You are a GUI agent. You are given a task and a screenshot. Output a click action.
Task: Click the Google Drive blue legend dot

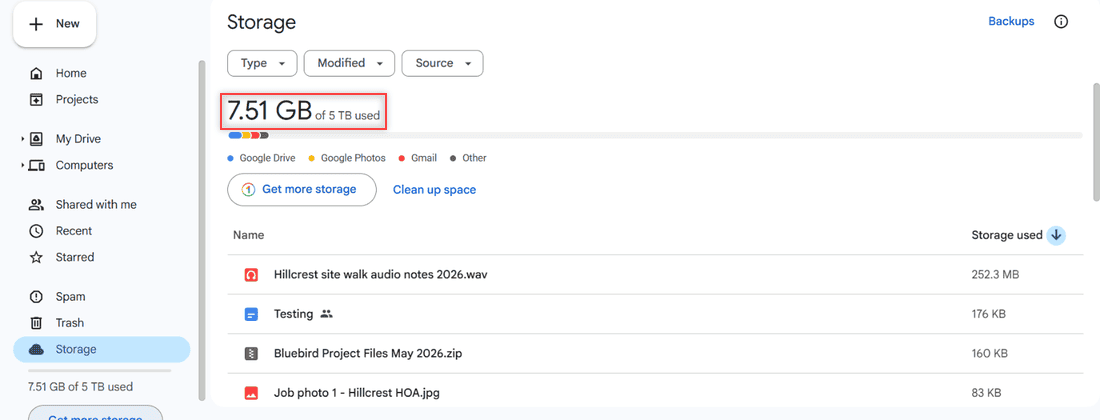230,158
